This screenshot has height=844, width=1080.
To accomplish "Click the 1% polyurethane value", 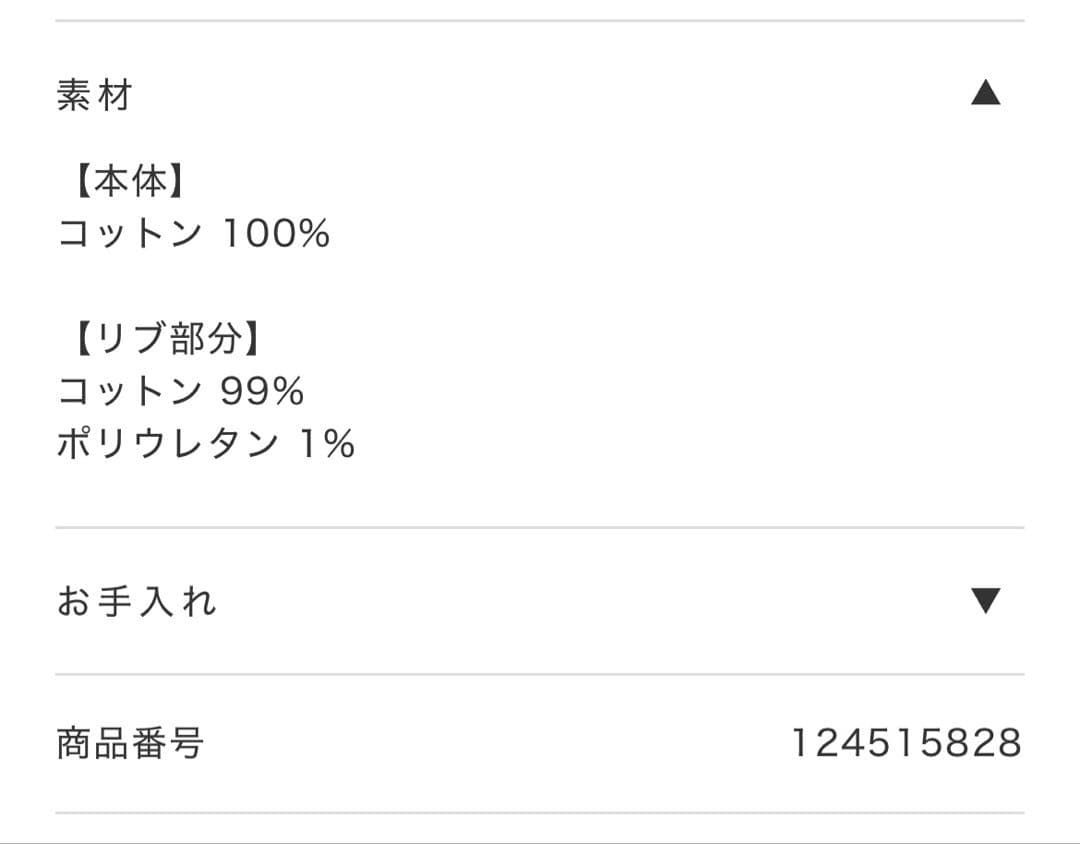I will click(328, 443).
